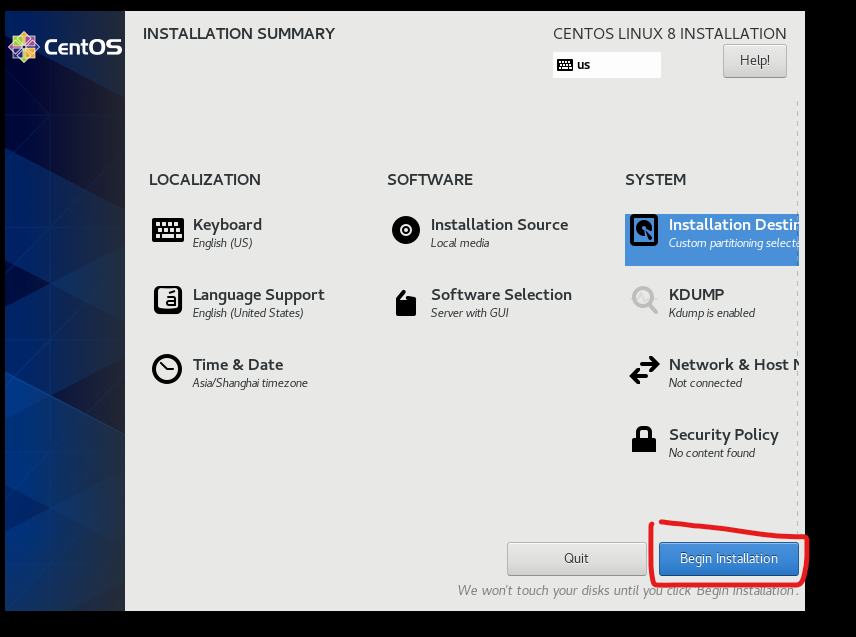Click the Quit button
The width and height of the screenshot is (856, 637).
576,558
